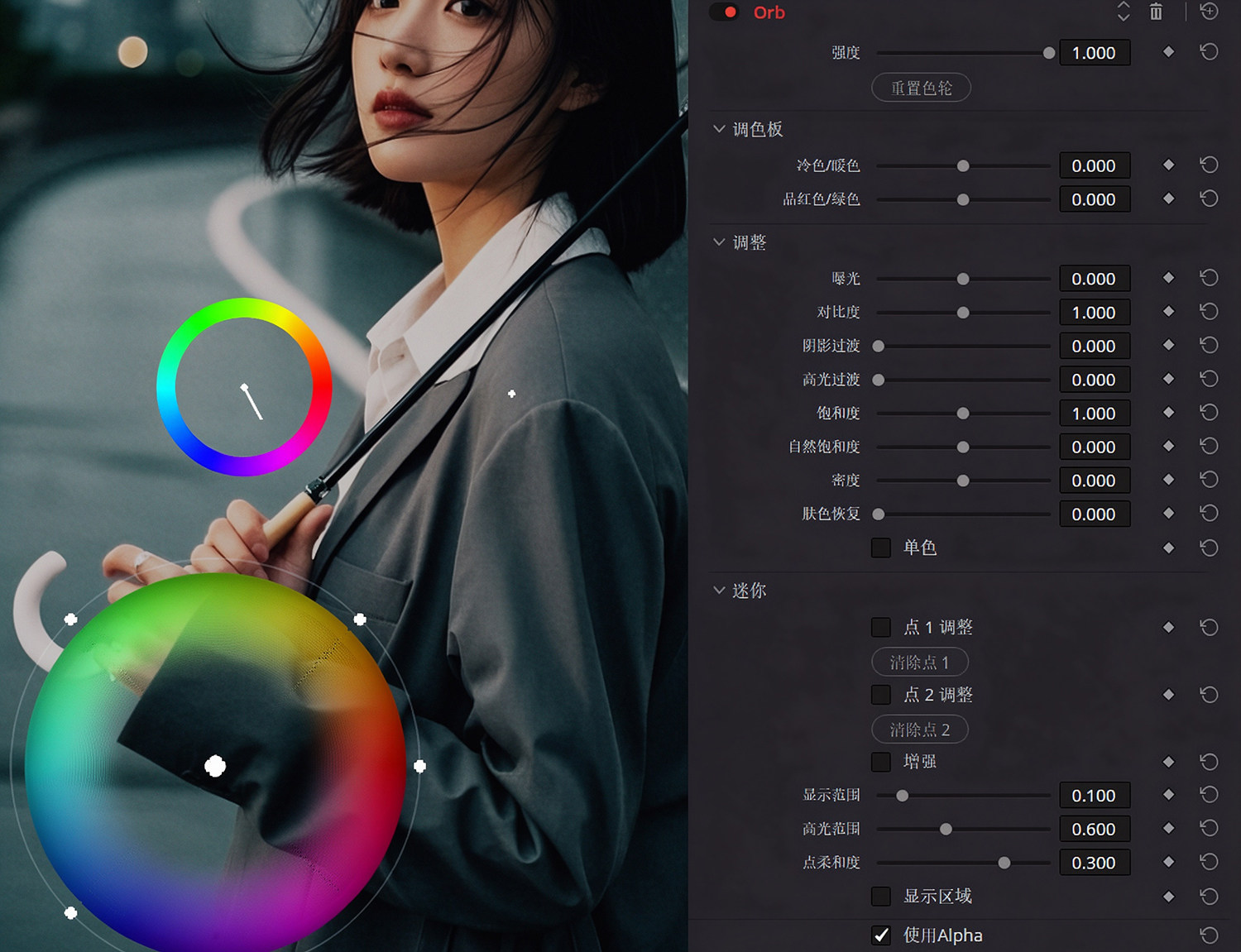The image size is (1241, 952).
Task: Toggle the Orb effect enable switch
Action: (725, 12)
